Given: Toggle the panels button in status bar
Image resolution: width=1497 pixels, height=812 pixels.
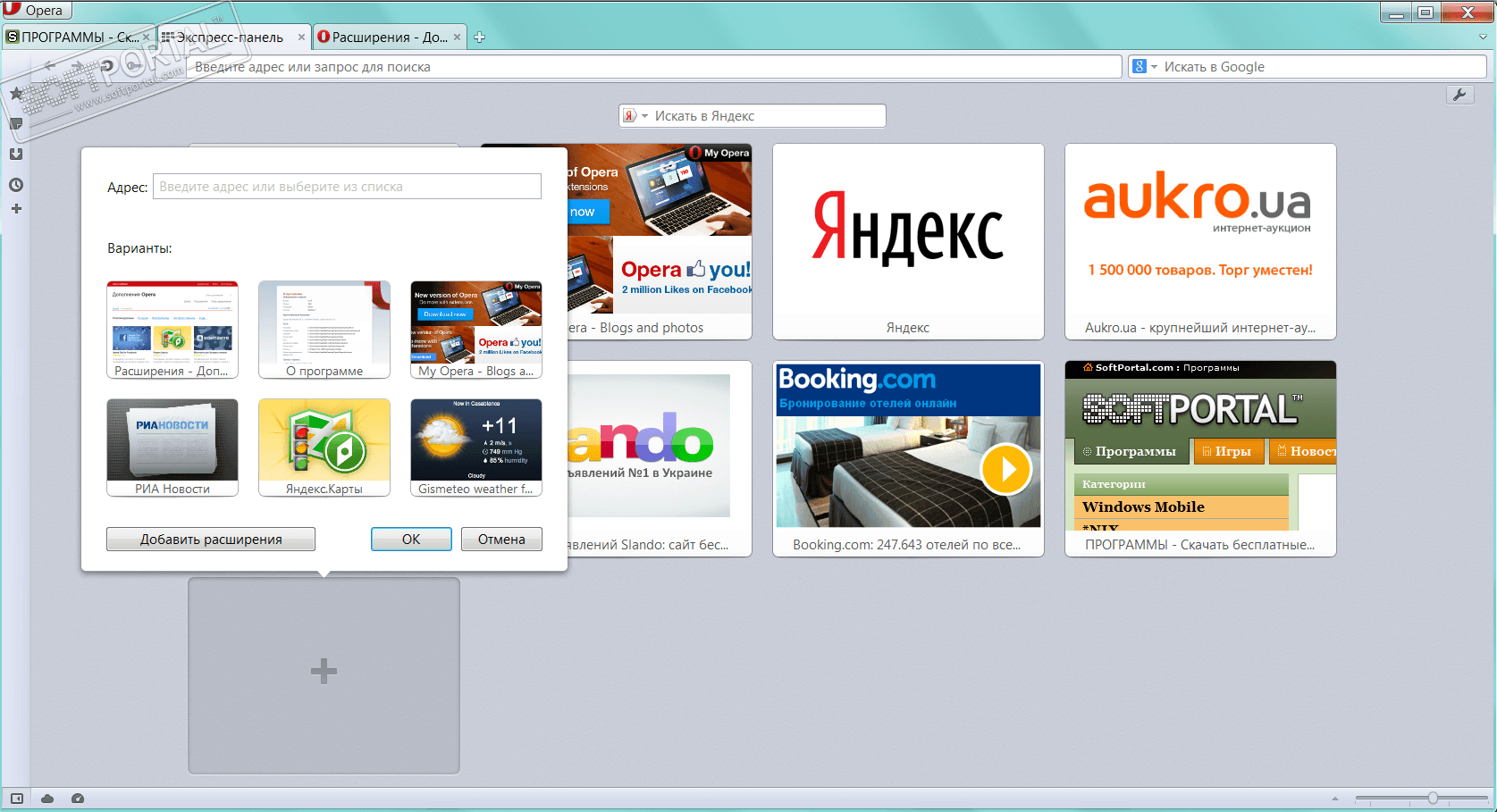Looking at the screenshot, I should coord(16,799).
